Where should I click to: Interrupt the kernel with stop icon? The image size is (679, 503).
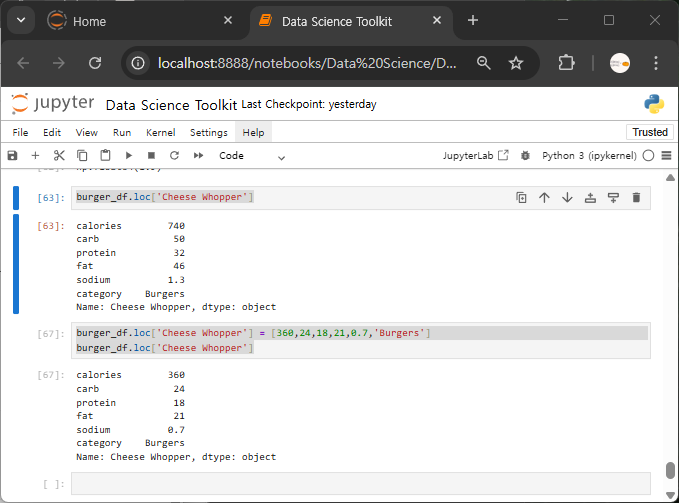[151, 155]
